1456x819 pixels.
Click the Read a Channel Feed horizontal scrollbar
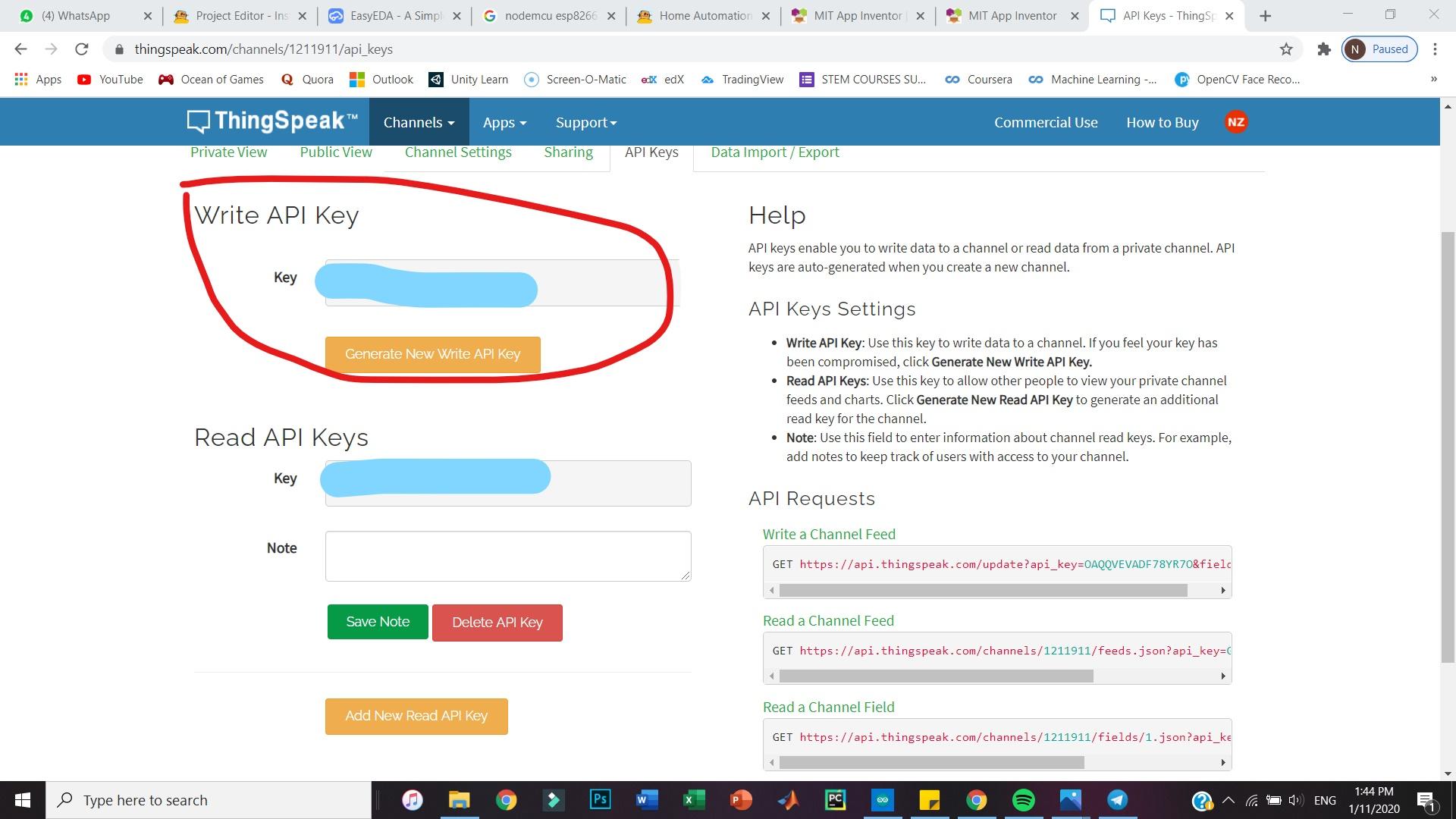(x=937, y=676)
